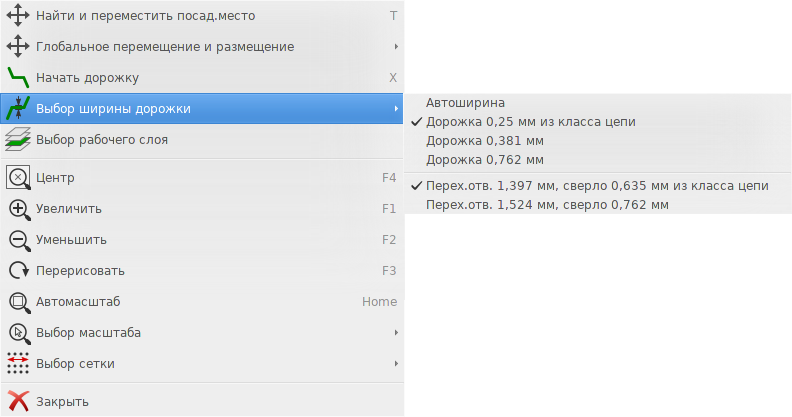Click the 'Автомасштаб' zoom-fit icon

point(19,302)
